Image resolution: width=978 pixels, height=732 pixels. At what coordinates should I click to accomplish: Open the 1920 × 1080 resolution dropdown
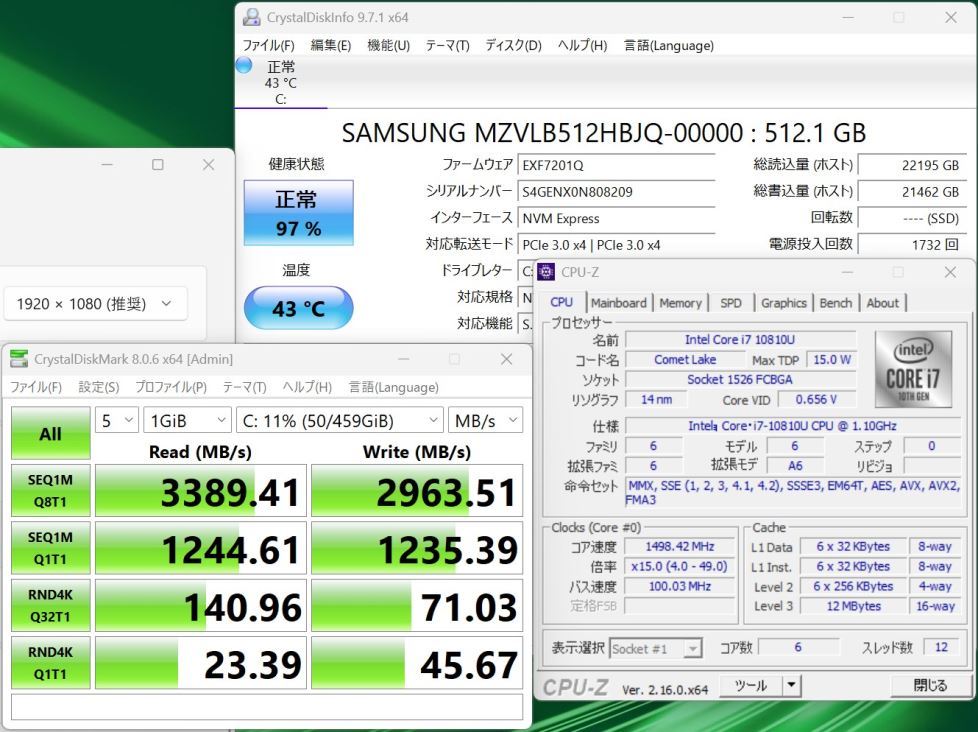point(95,304)
